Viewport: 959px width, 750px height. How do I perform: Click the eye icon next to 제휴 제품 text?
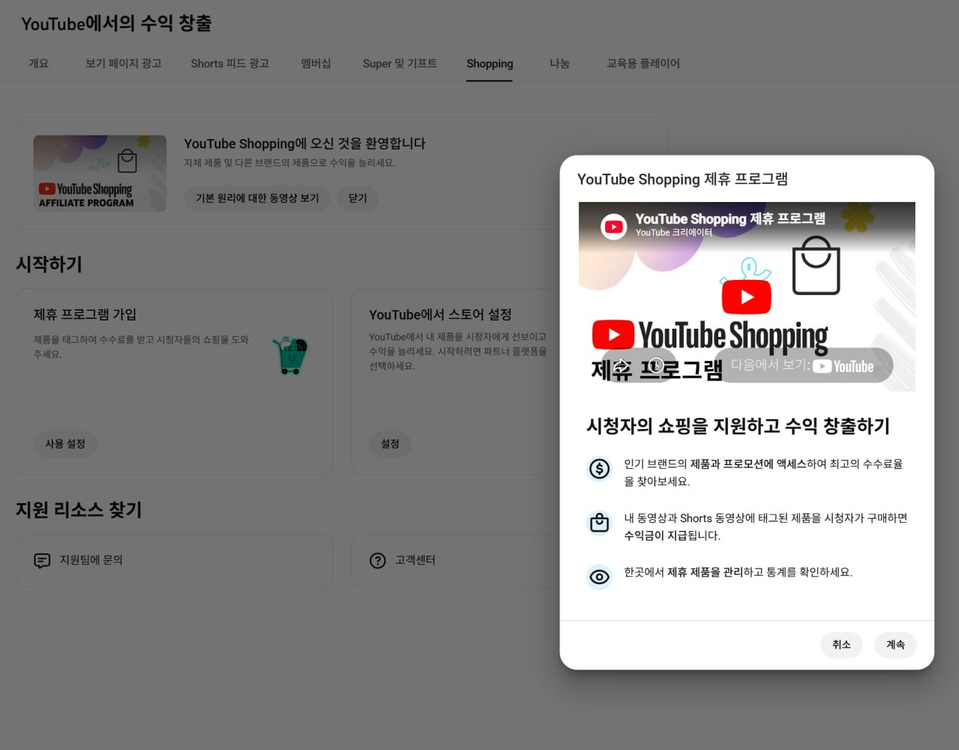point(600,576)
